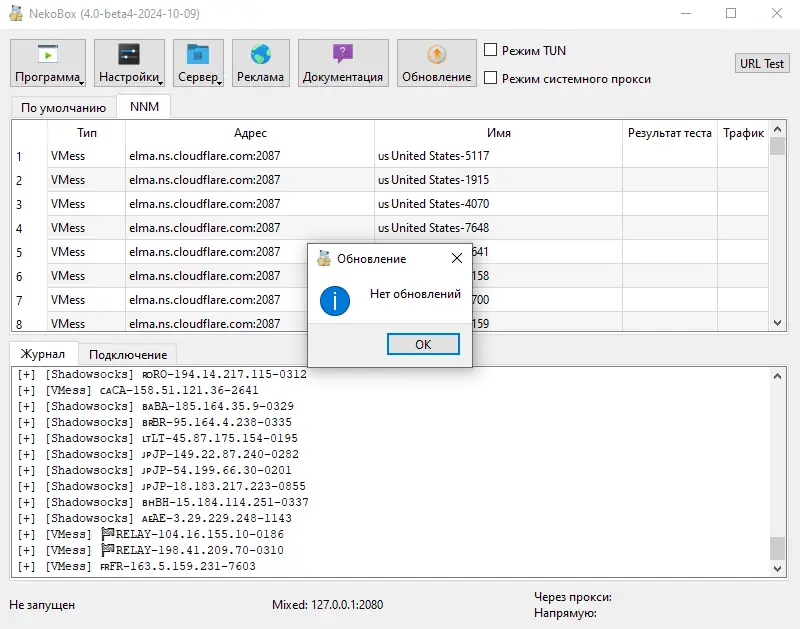The height and width of the screenshot is (629, 800).
Task: Click the Через прокси status label
Action: [x=572, y=597]
